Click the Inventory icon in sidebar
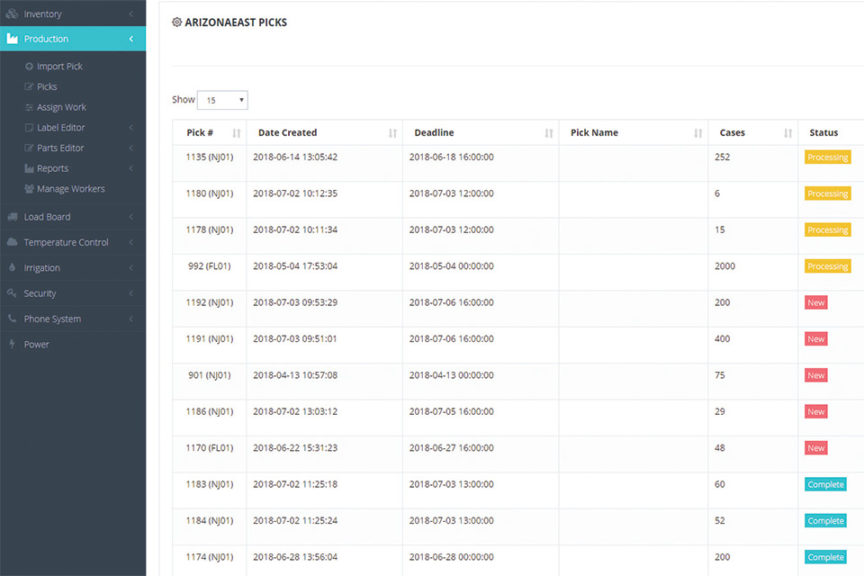Image resolution: width=864 pixels, height=576 pixels. click(x=12, y=14)
